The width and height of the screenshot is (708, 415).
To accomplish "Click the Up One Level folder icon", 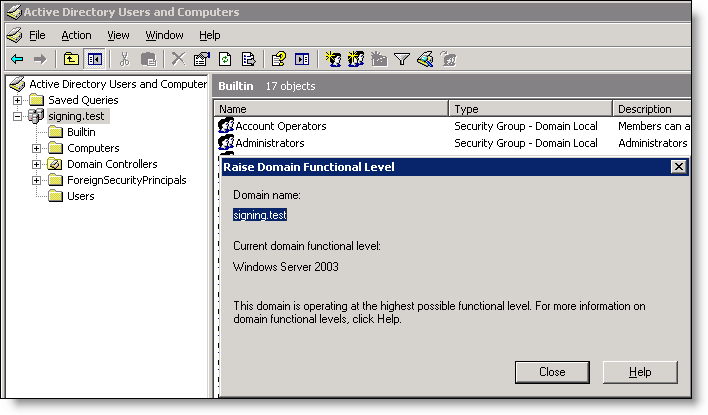I will pyautogui.click(x=72, y=60).
